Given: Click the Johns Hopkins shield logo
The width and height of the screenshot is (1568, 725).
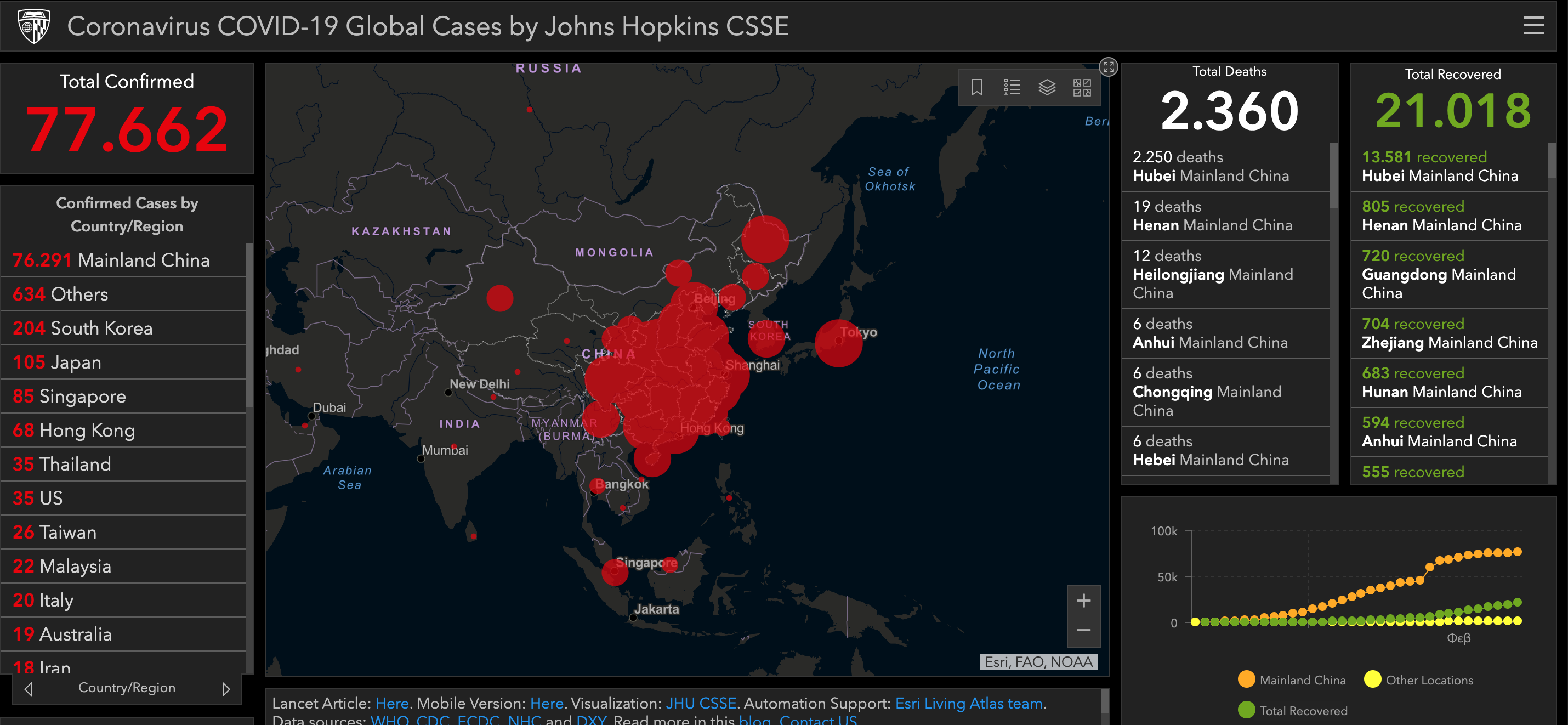Looking at the screenshot, I should point(33,26).
